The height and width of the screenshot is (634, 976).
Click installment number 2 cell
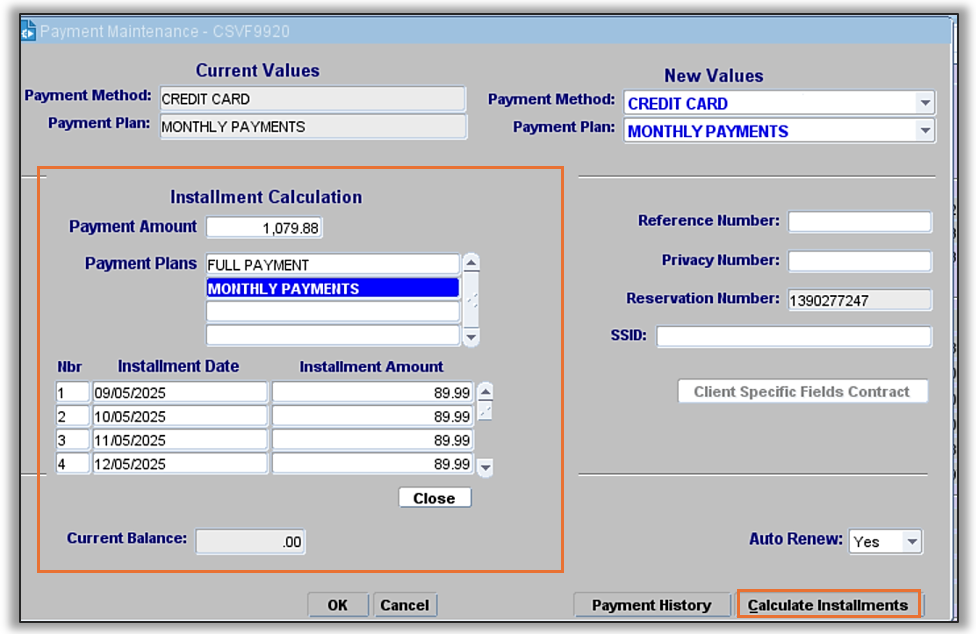72,416
